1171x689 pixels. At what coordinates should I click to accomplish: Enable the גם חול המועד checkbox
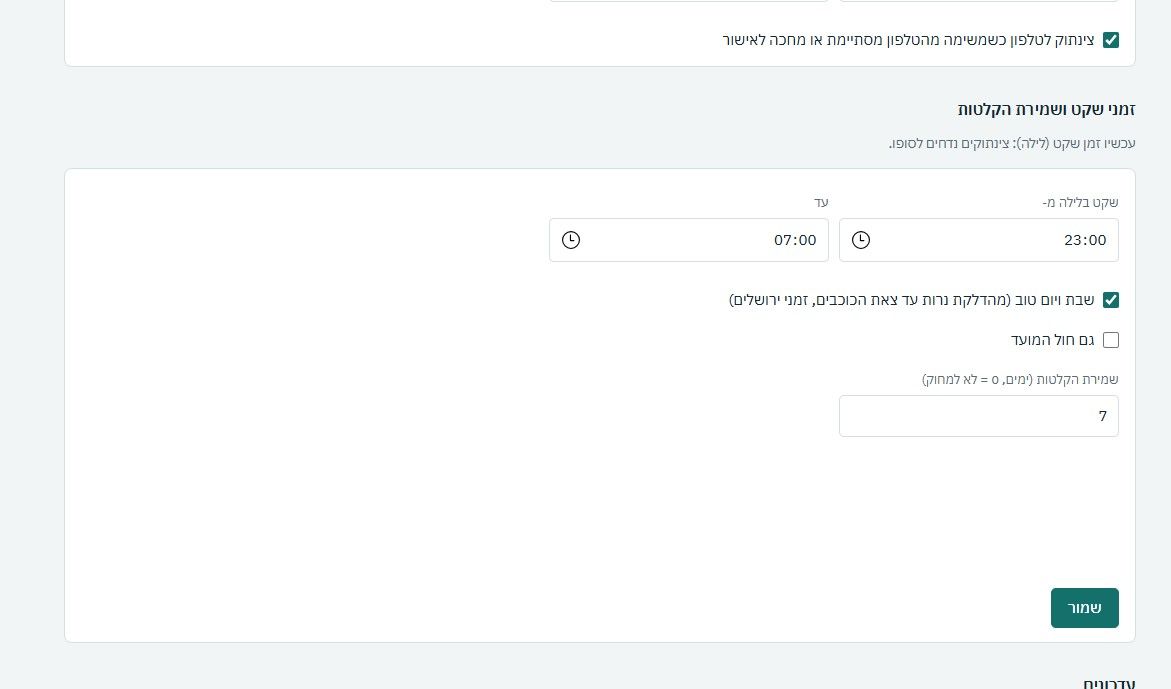pyautogui.click(x=1111, y=340)
